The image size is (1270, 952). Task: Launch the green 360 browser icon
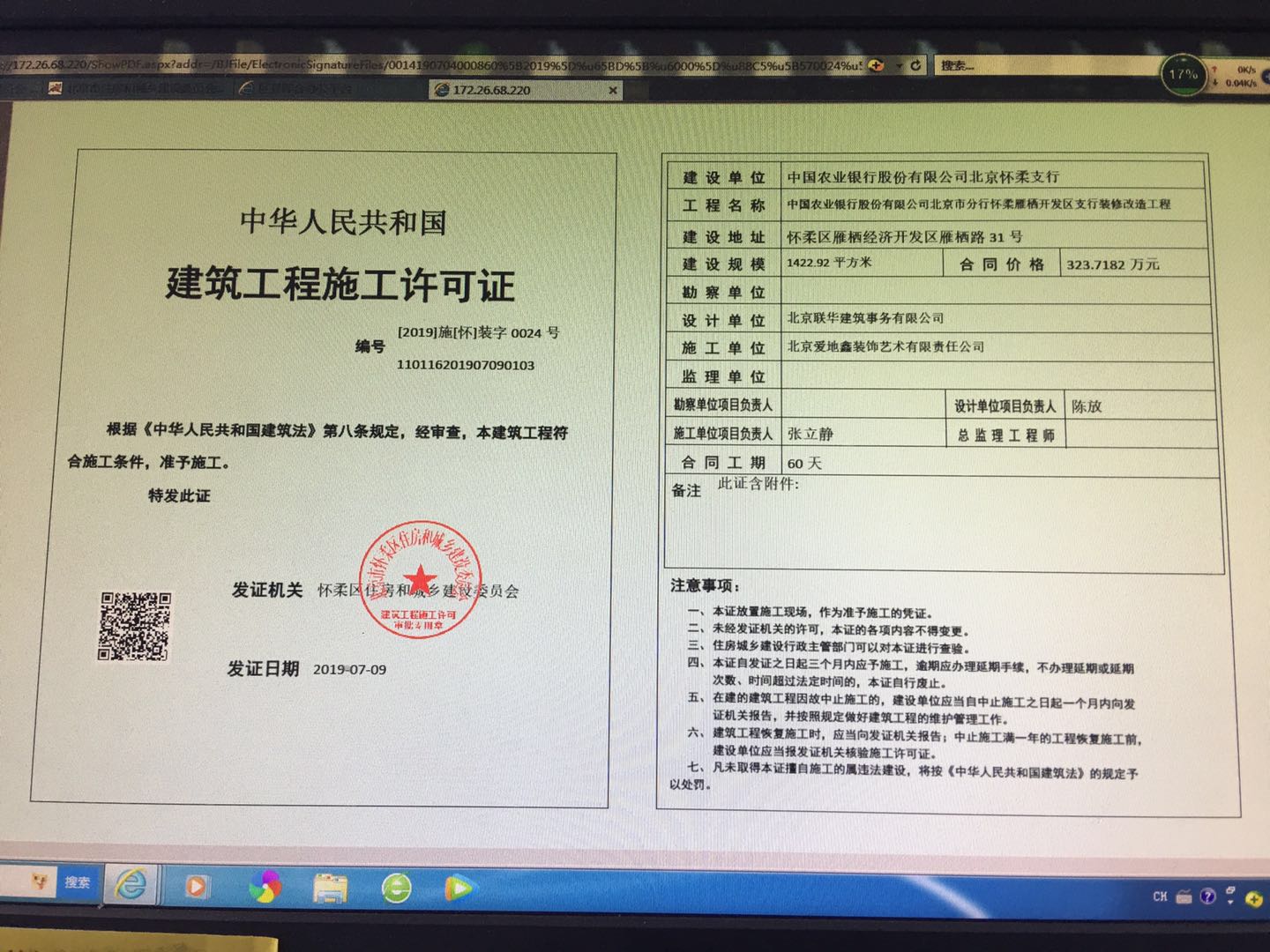pyautogui.click(x=397, y=888)
